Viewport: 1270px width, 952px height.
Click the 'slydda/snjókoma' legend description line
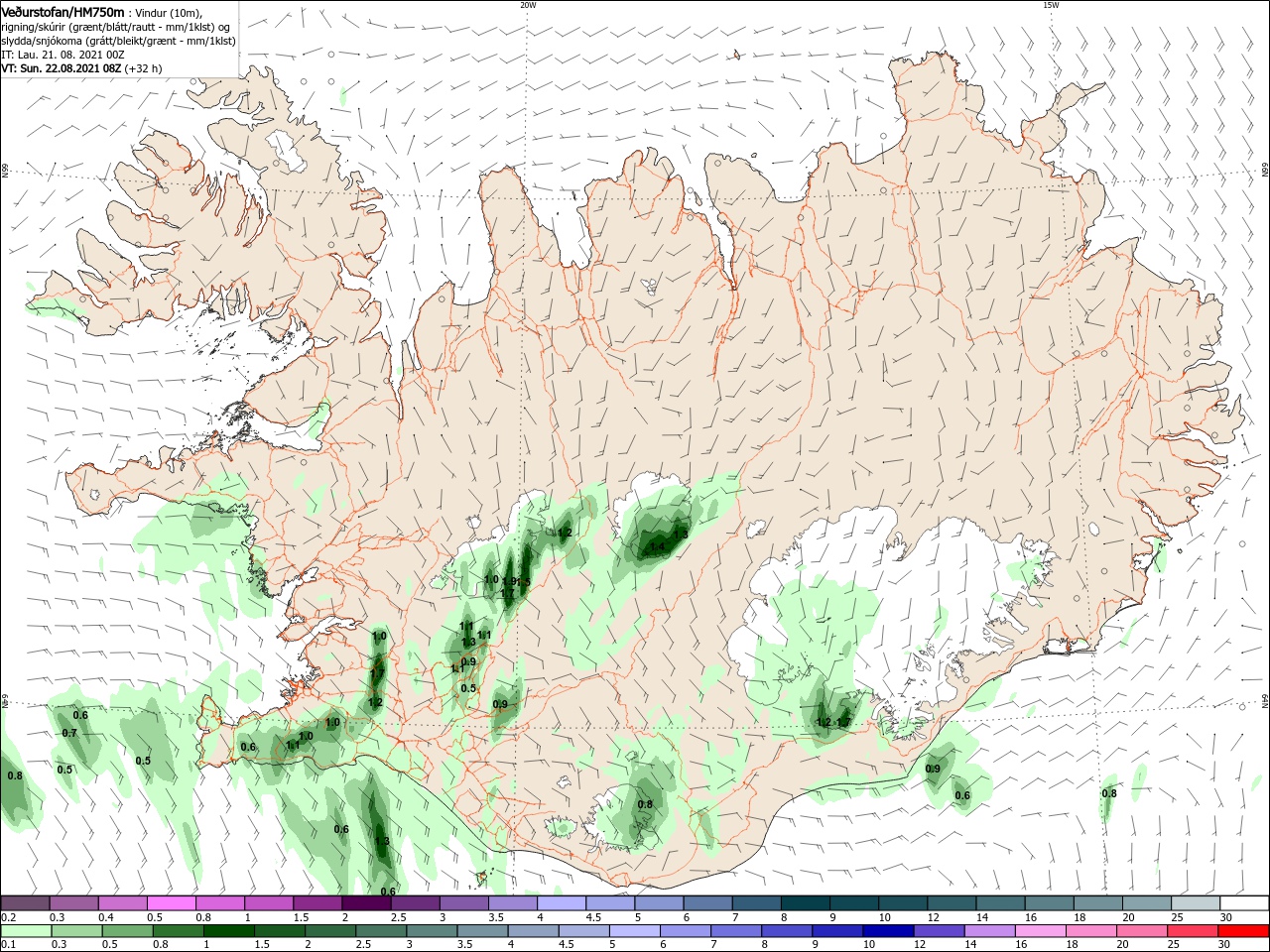click(118, 41)
